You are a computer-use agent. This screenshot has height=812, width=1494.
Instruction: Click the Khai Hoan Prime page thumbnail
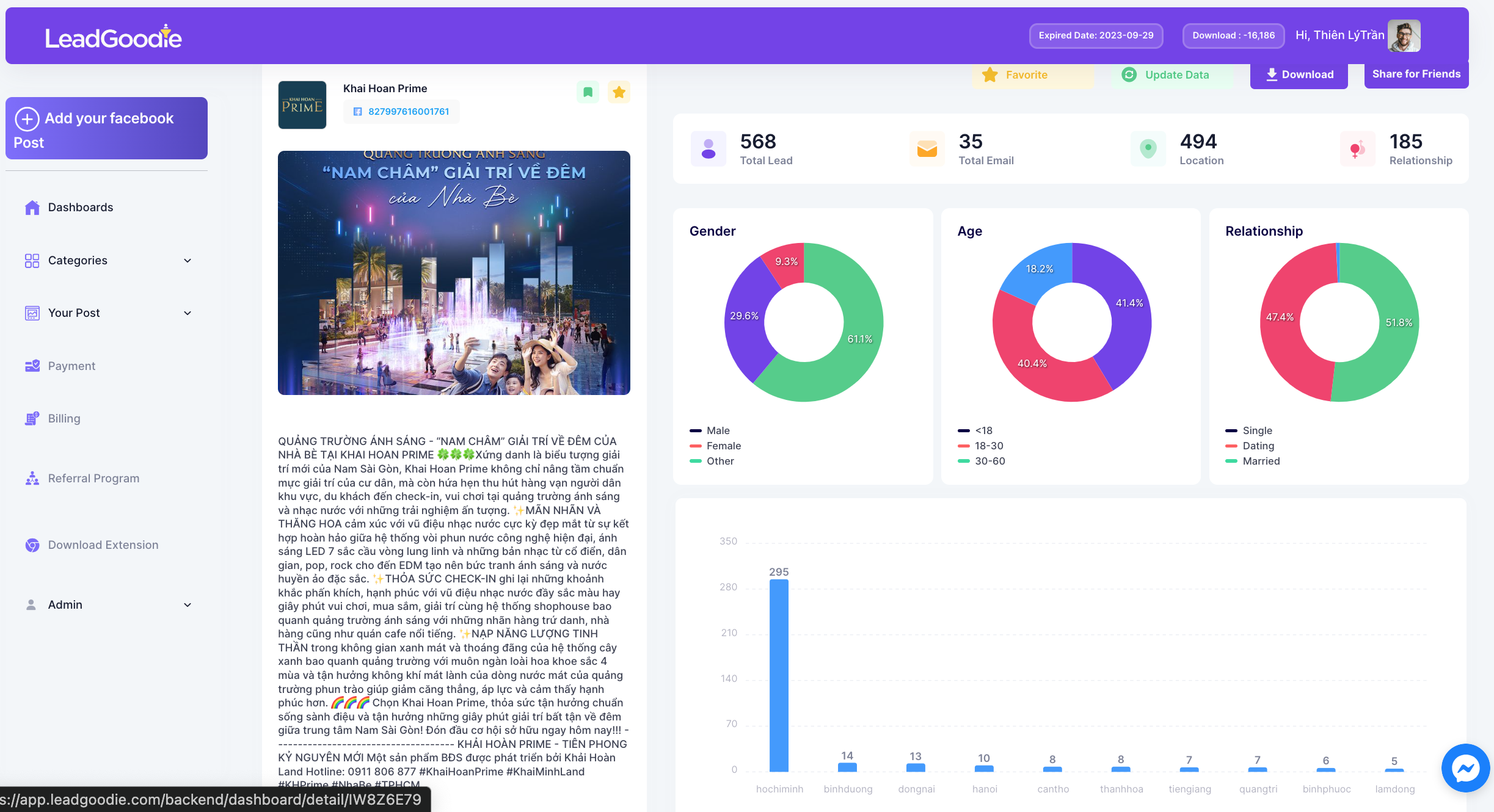302,105
